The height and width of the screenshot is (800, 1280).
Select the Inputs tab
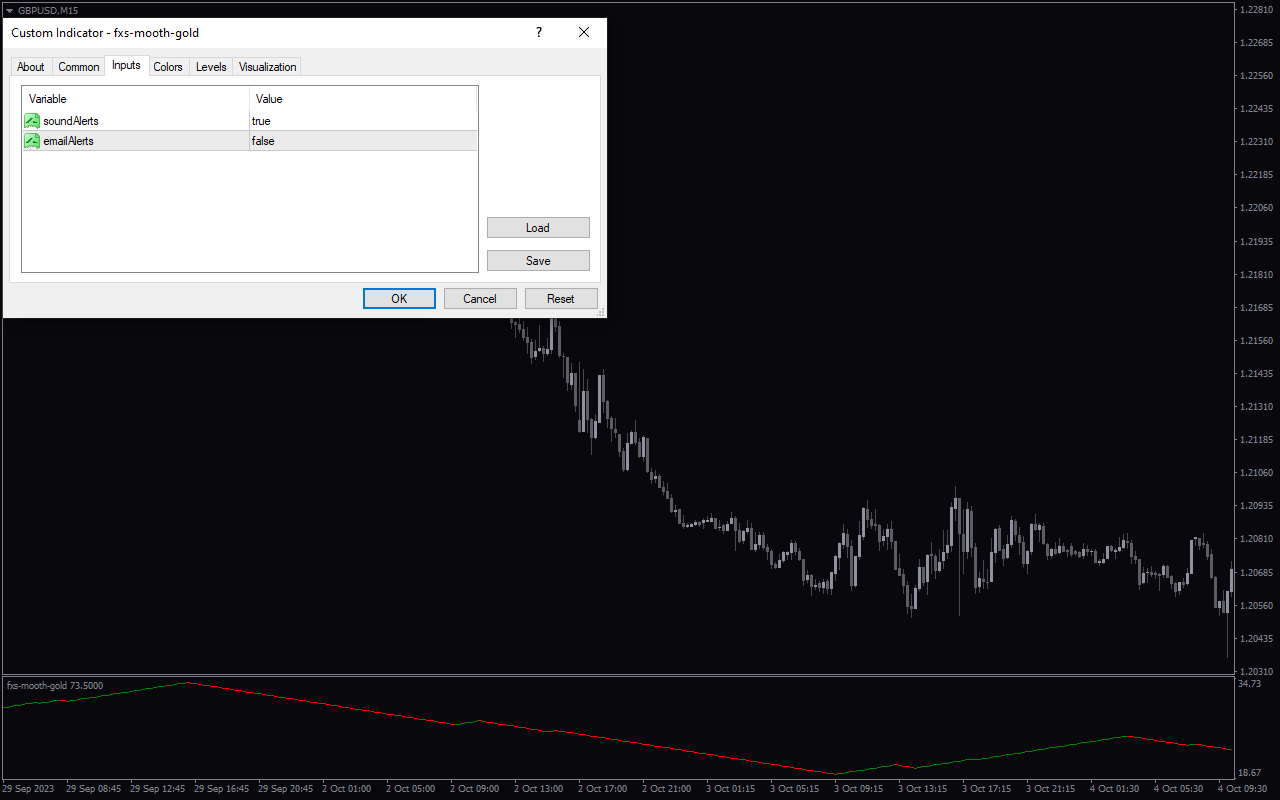click(x=126, y=65)
